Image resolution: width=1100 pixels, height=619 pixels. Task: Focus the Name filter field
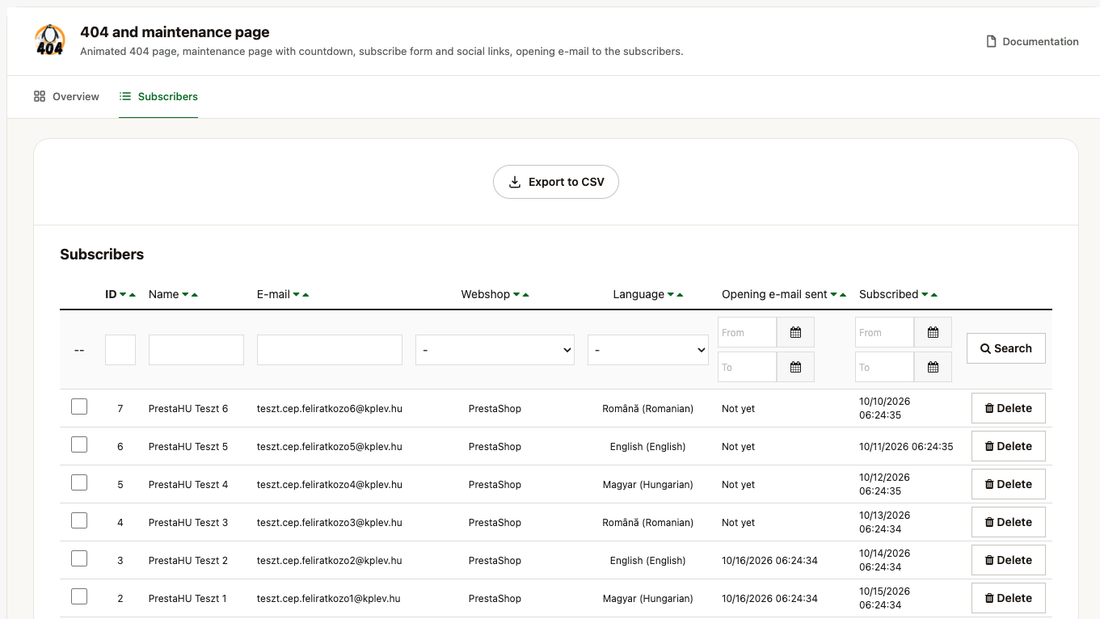coord(196,350)
